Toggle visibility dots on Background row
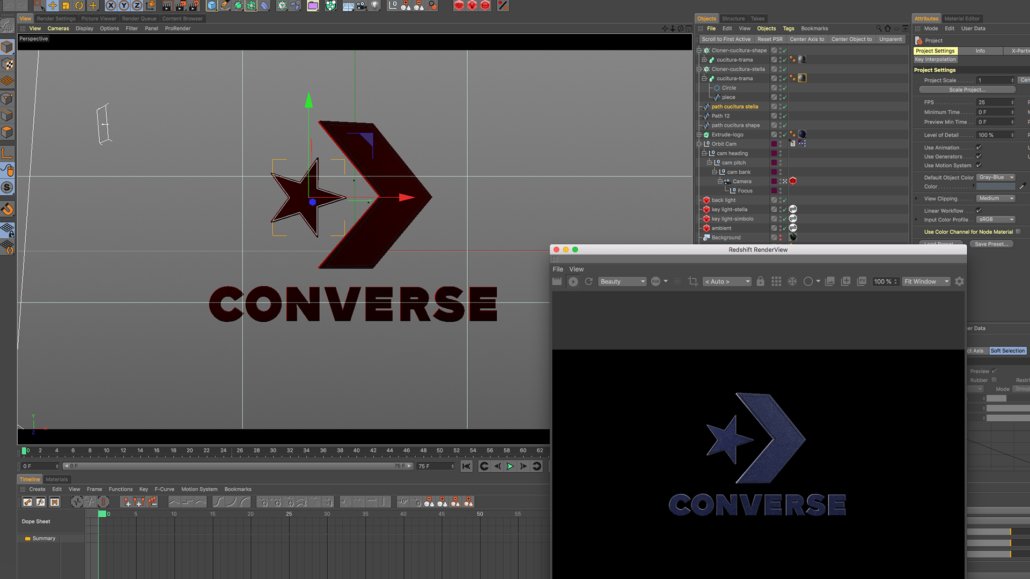Screen dimensions: 1030x579 coord(780,237)
